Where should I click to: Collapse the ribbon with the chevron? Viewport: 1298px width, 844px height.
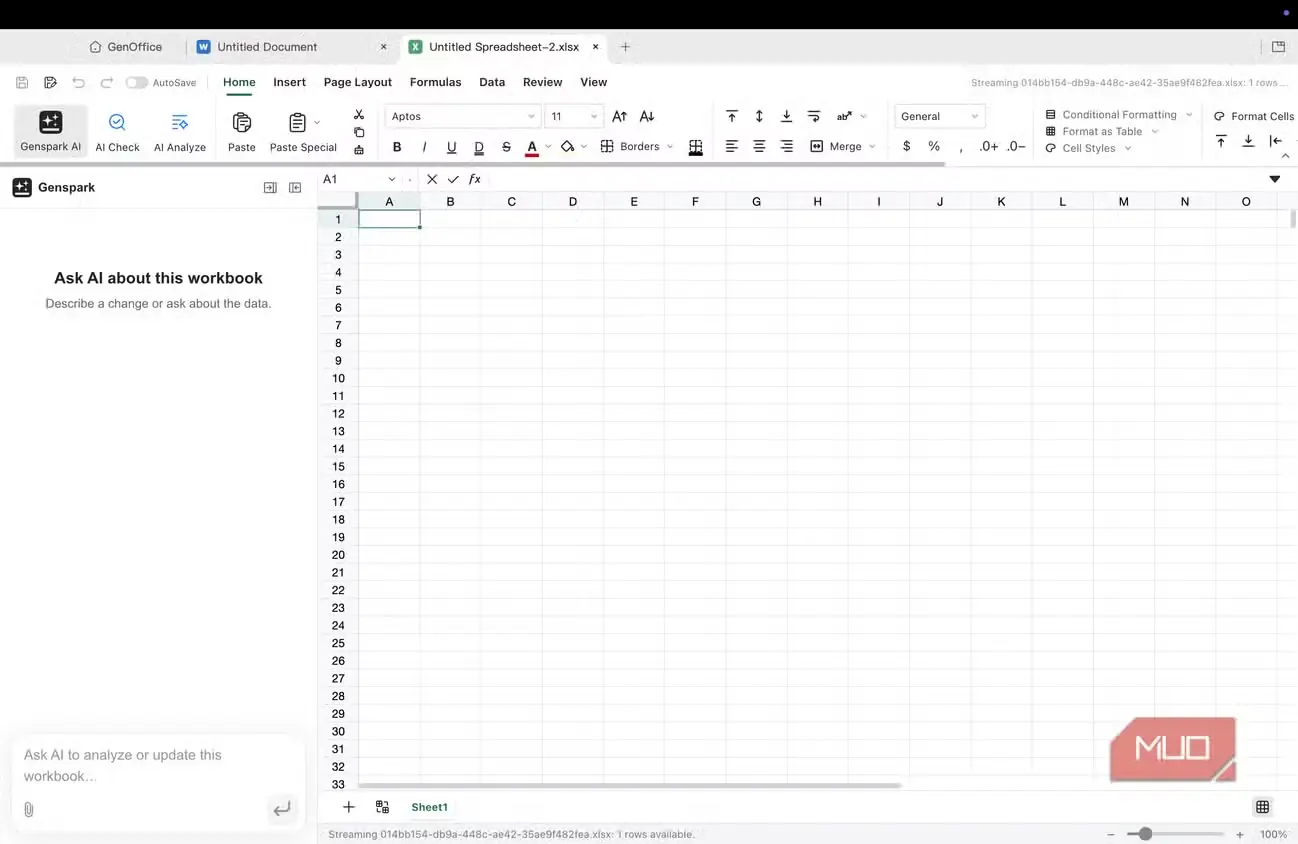coord(1287,156)
